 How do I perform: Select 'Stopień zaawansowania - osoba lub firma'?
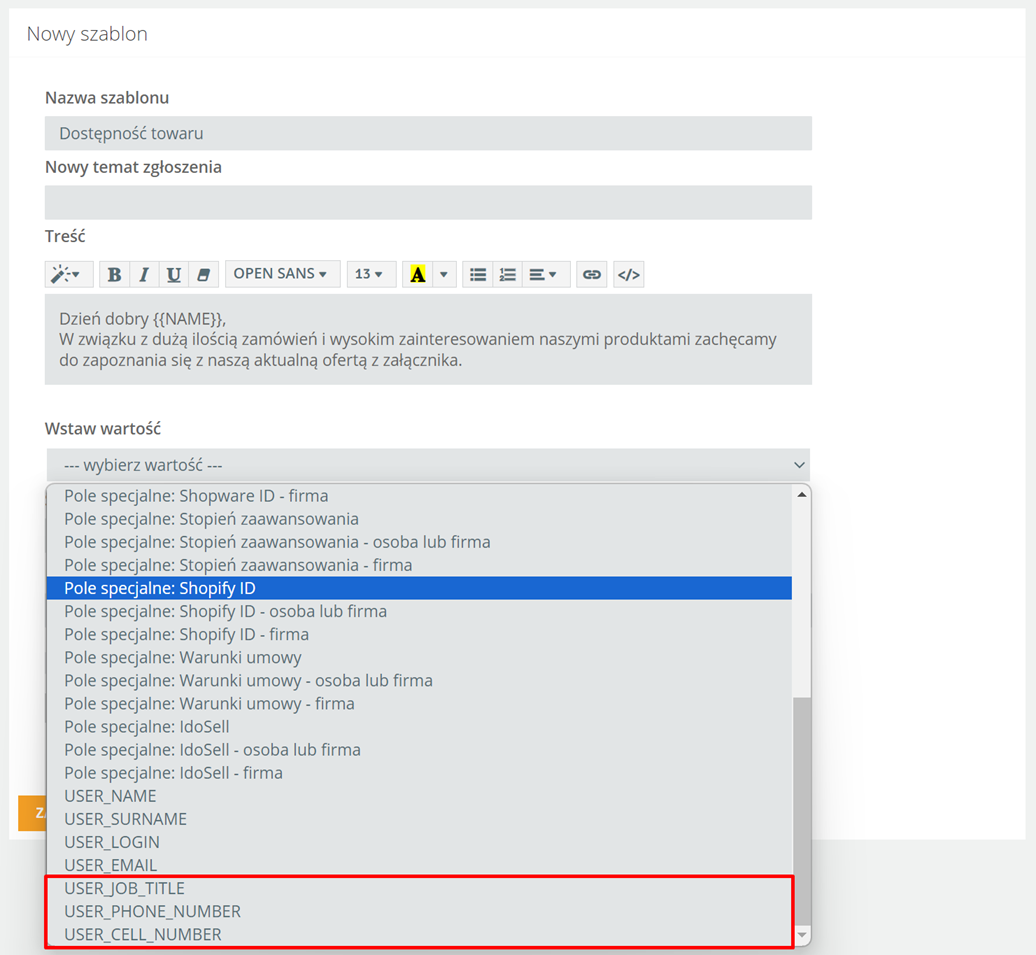(419, 542)
